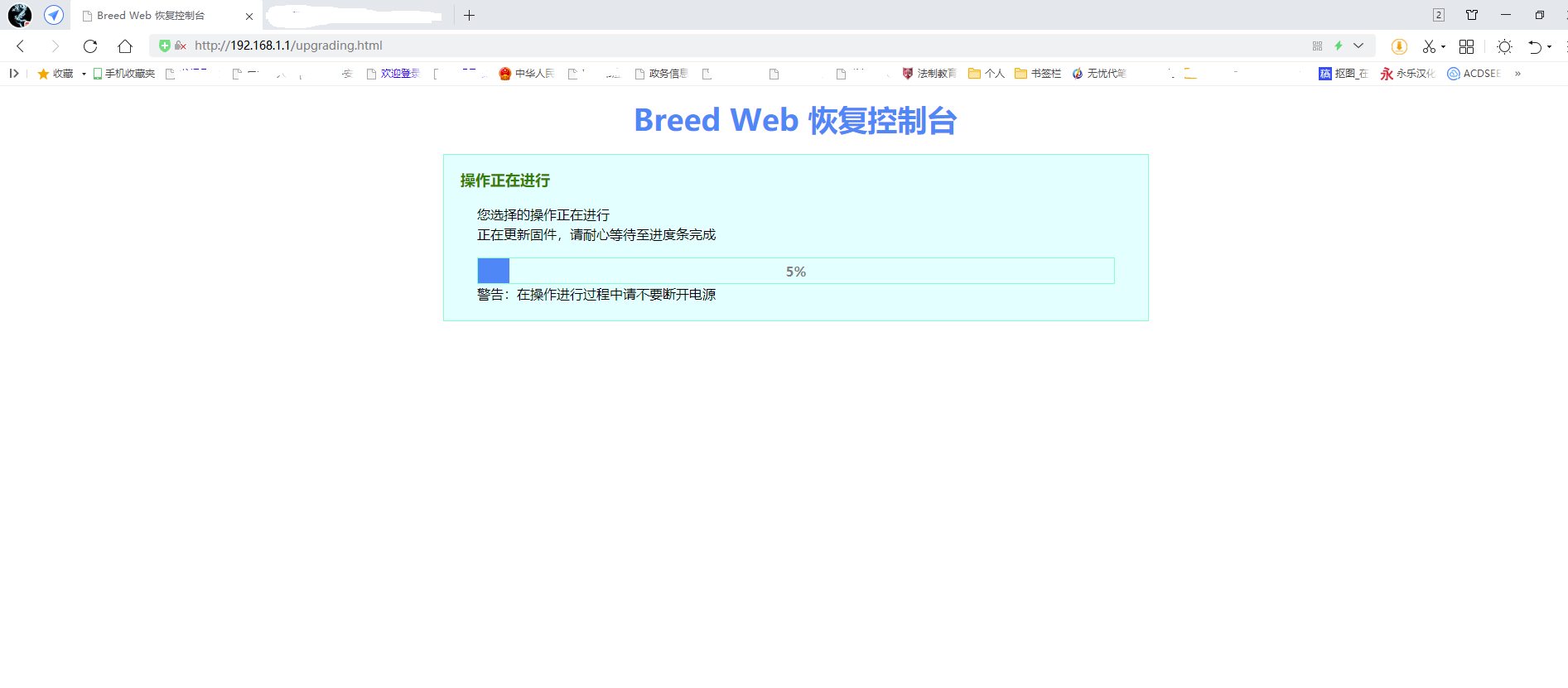Viewport: 1568px width, 688px height.
Task: Open the 政务信息 bookmark
Action: pyautogui.click(x=662, y=74)
